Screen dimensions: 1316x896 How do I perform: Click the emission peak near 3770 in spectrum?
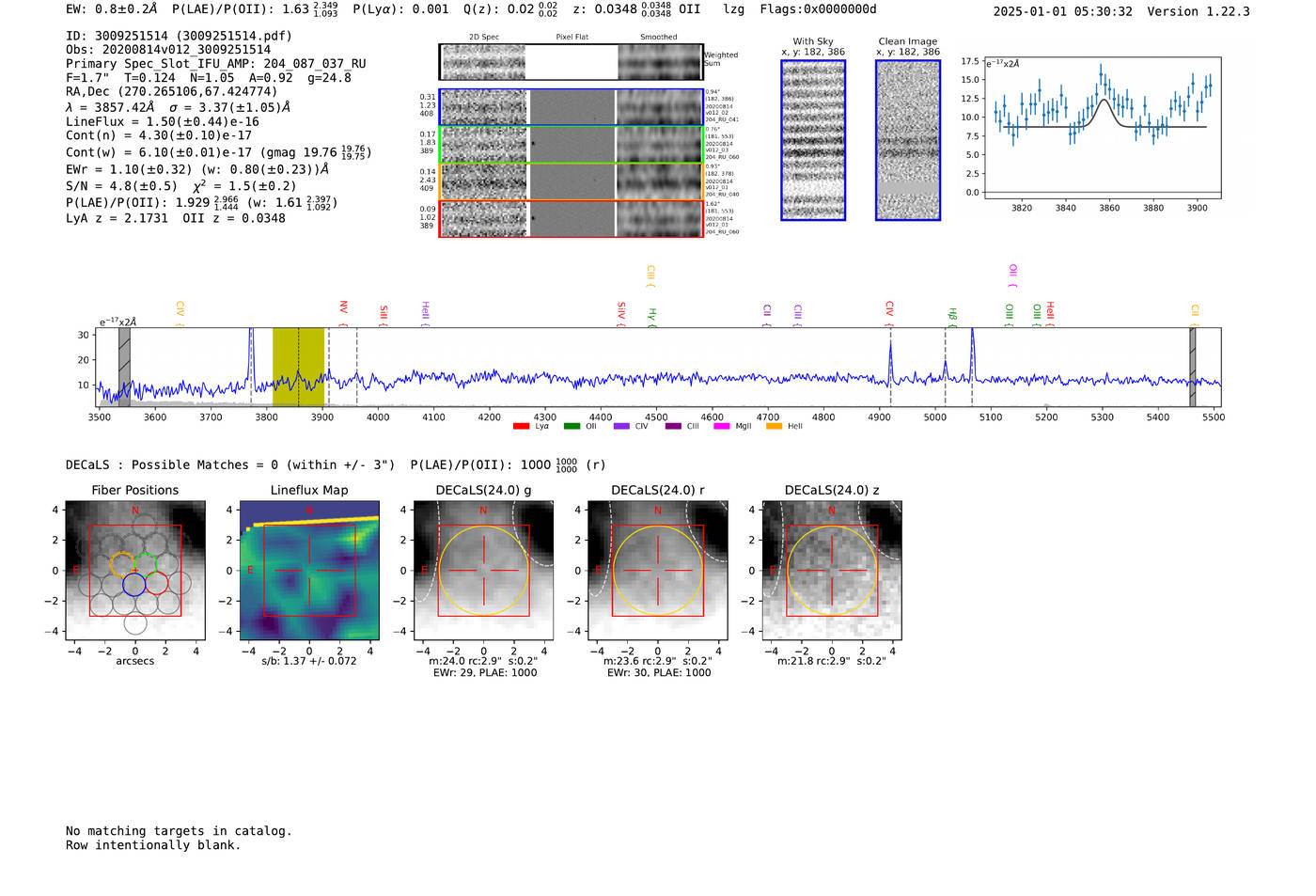pyautogui.click(x=251, y=332)
